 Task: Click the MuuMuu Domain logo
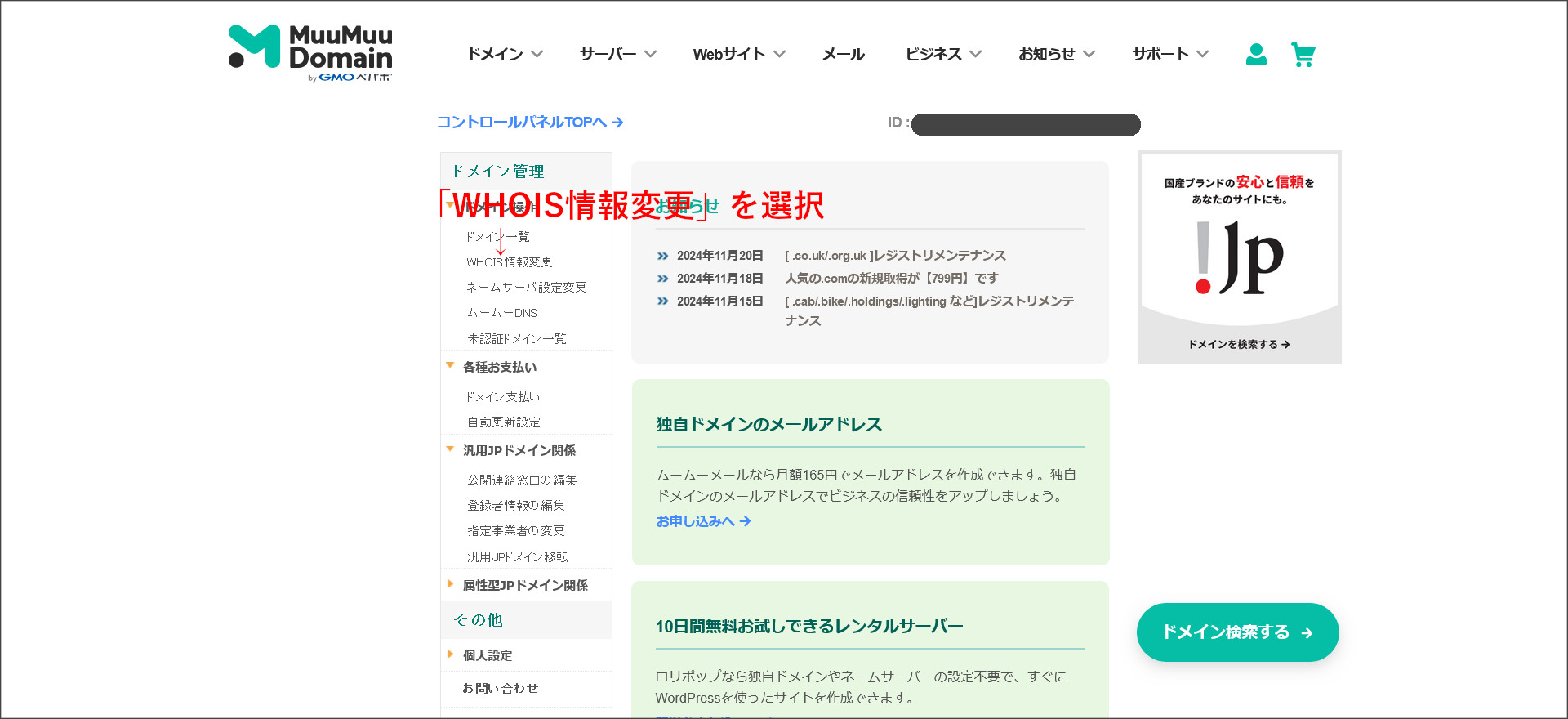point(310,53)
